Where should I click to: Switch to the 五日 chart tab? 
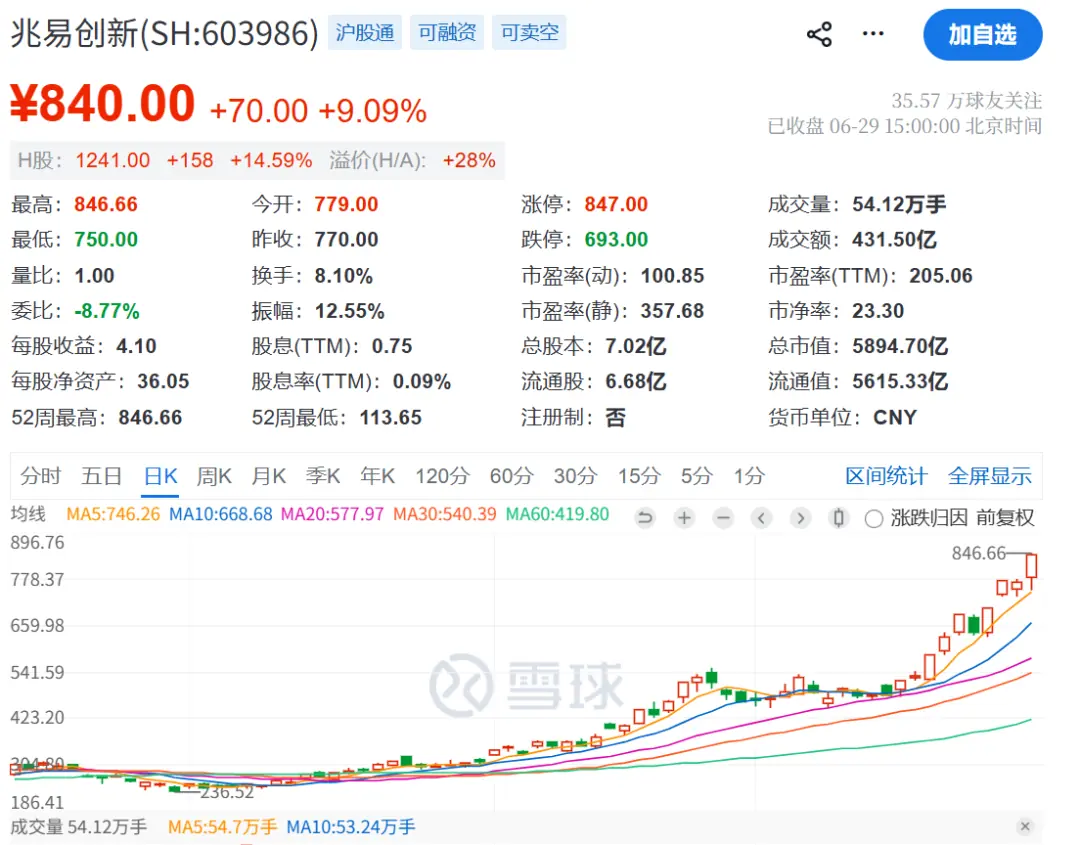[102, 476]
